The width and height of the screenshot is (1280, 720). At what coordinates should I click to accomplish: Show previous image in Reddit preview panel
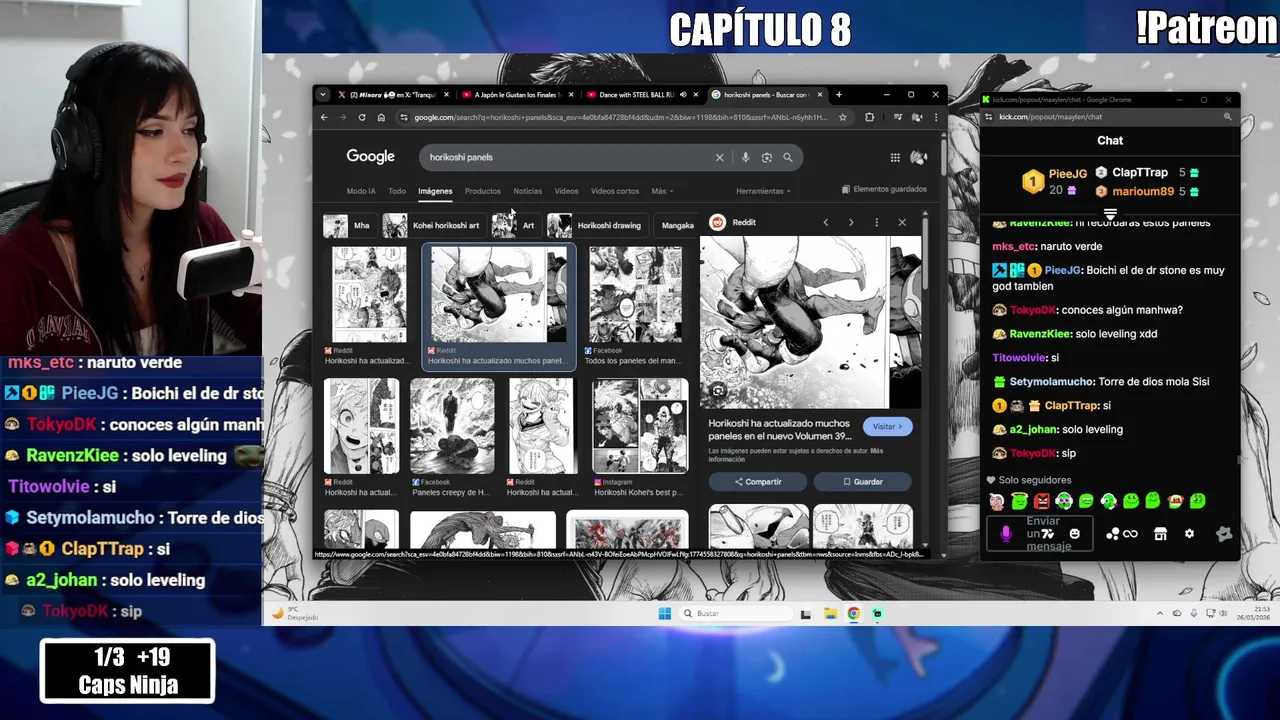coord(826,222)
